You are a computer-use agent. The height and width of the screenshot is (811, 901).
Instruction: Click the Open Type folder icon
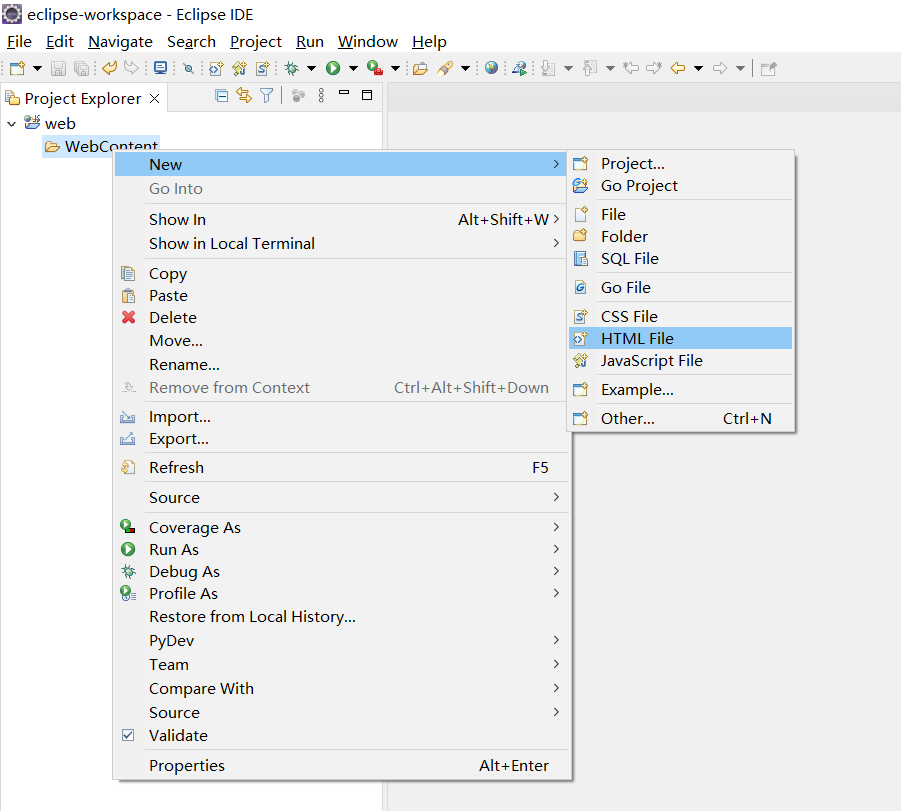click(421, 68)
